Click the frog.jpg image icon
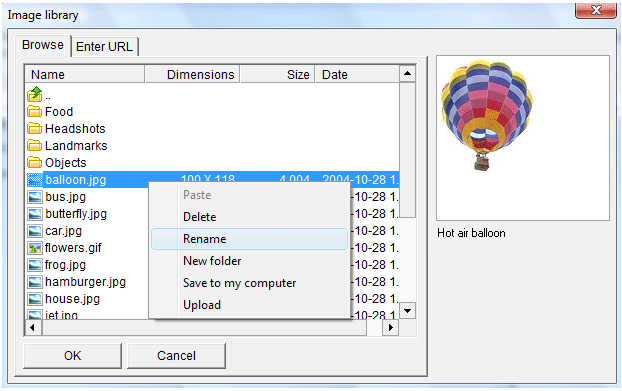The image size is (622, 391). [35, 265]
